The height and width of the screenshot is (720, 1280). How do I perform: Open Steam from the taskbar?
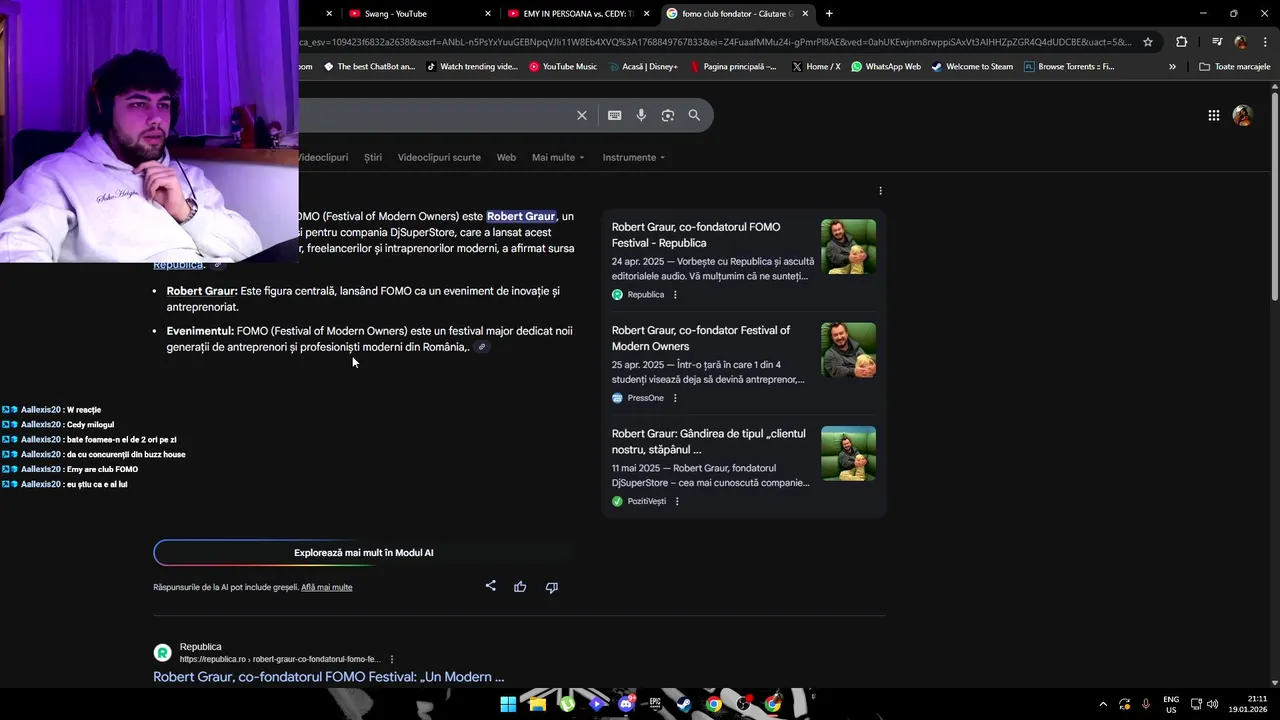click(x=684, y=704)
